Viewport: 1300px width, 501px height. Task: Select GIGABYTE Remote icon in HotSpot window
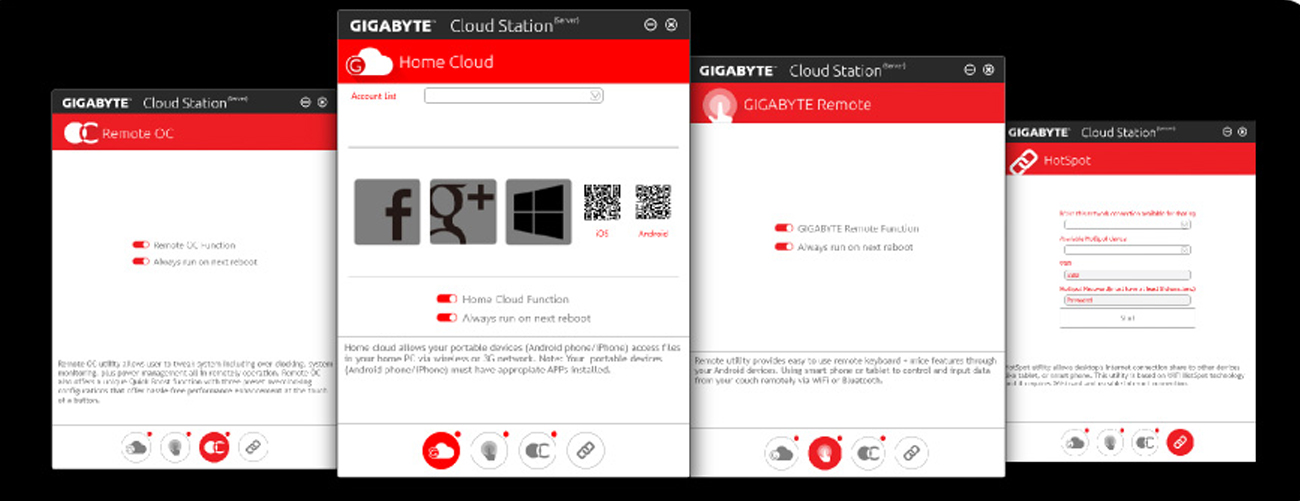coord(1110,442)
